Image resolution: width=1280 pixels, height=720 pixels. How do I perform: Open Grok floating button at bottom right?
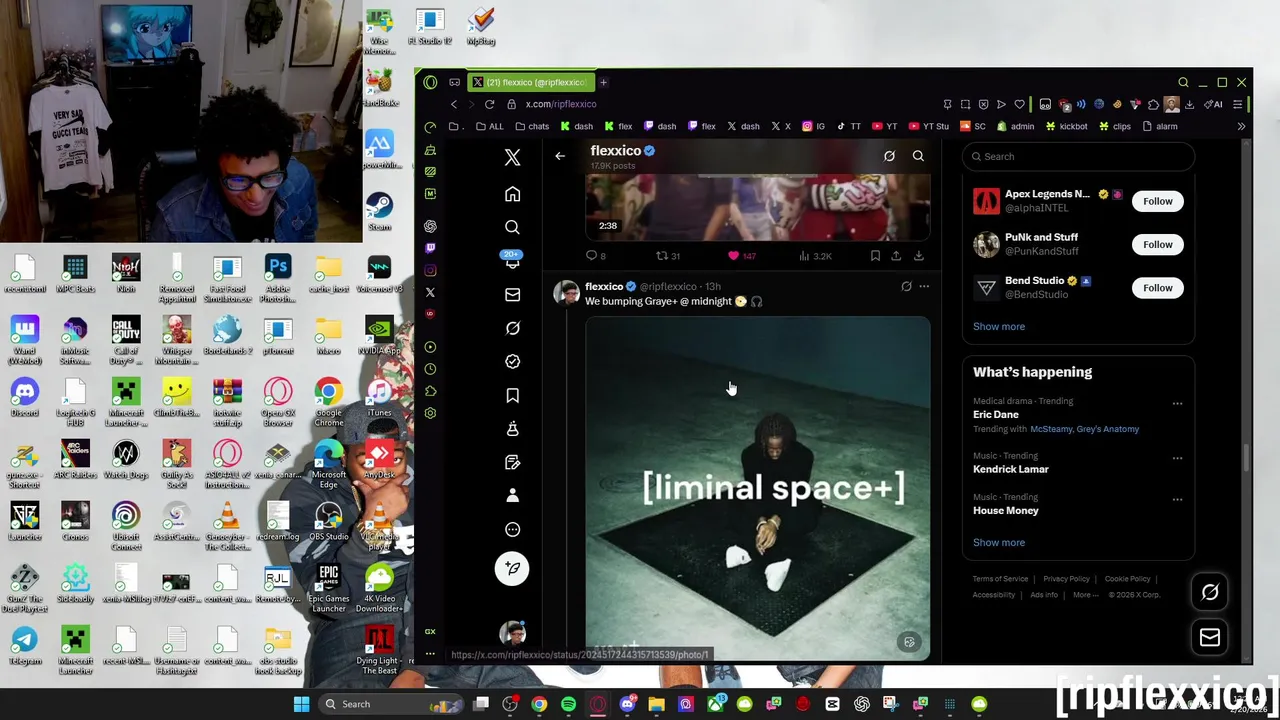coord(1210,593)
